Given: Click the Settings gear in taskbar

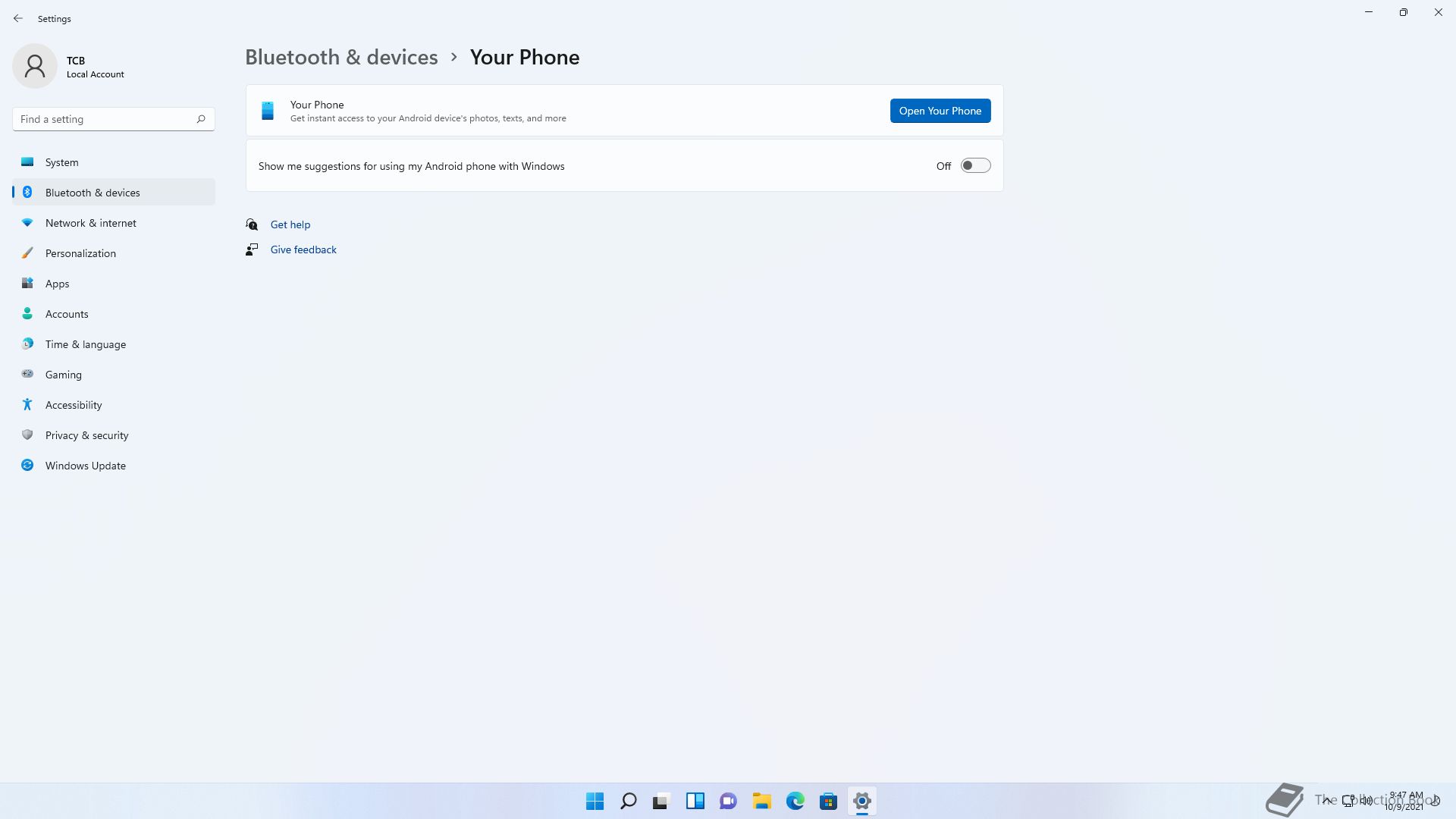Looking at the screenshot, I should [x=862, y=801].
